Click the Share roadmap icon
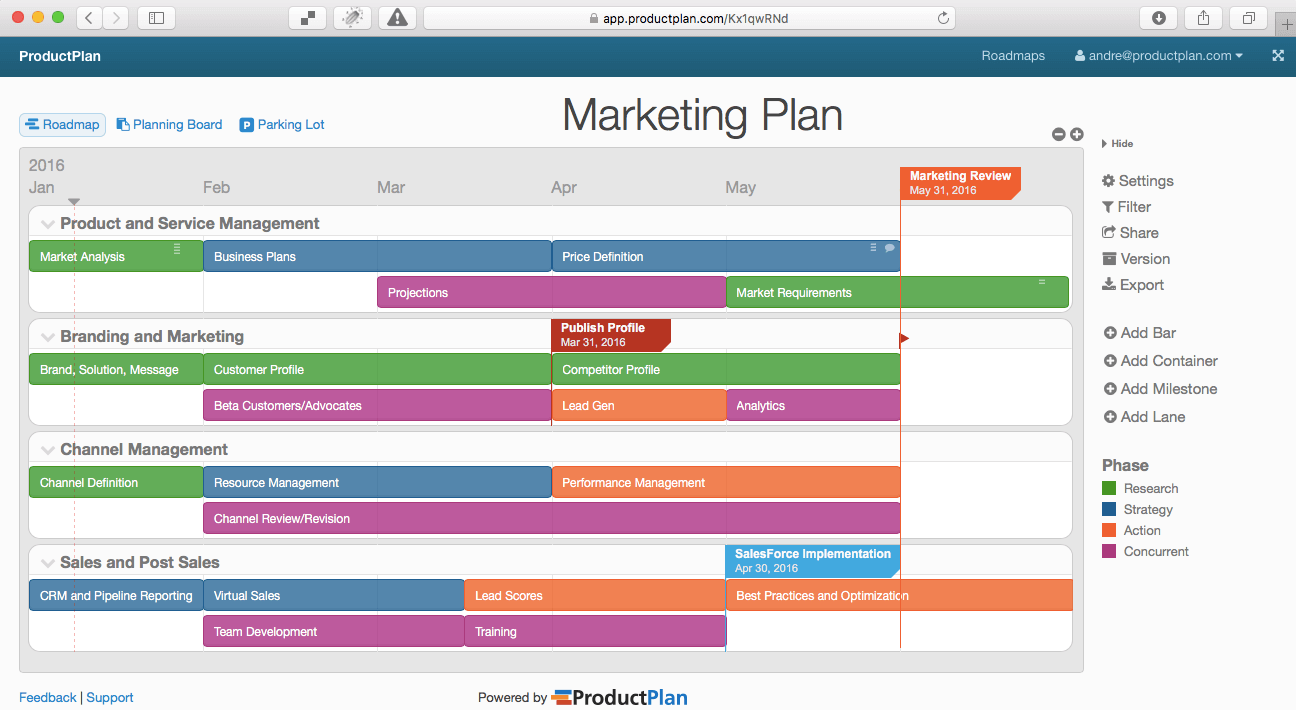1296x710 pixels. [x=1108, y=233]
